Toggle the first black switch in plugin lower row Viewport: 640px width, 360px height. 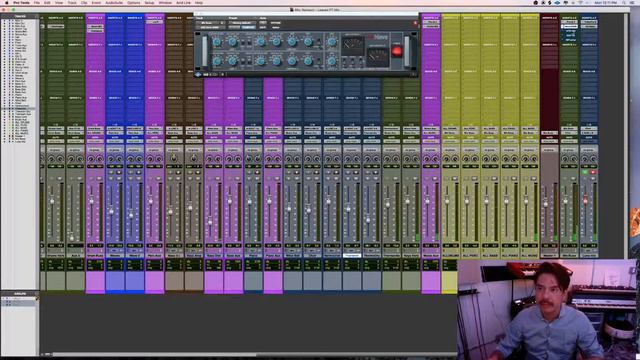pyautogui.click(x=242, y=62)
